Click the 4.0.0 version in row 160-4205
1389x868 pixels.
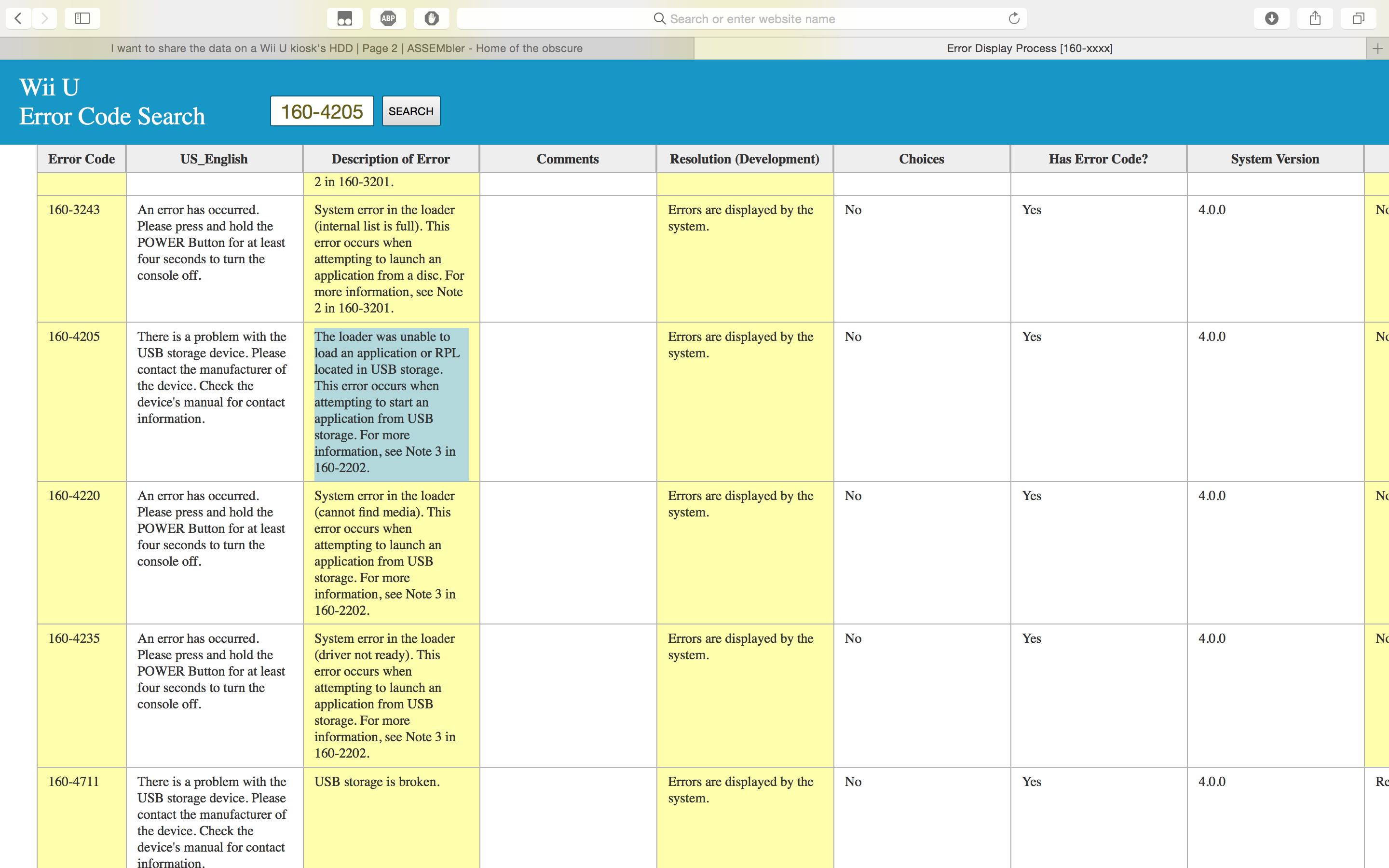click(x=1212, y=337)
